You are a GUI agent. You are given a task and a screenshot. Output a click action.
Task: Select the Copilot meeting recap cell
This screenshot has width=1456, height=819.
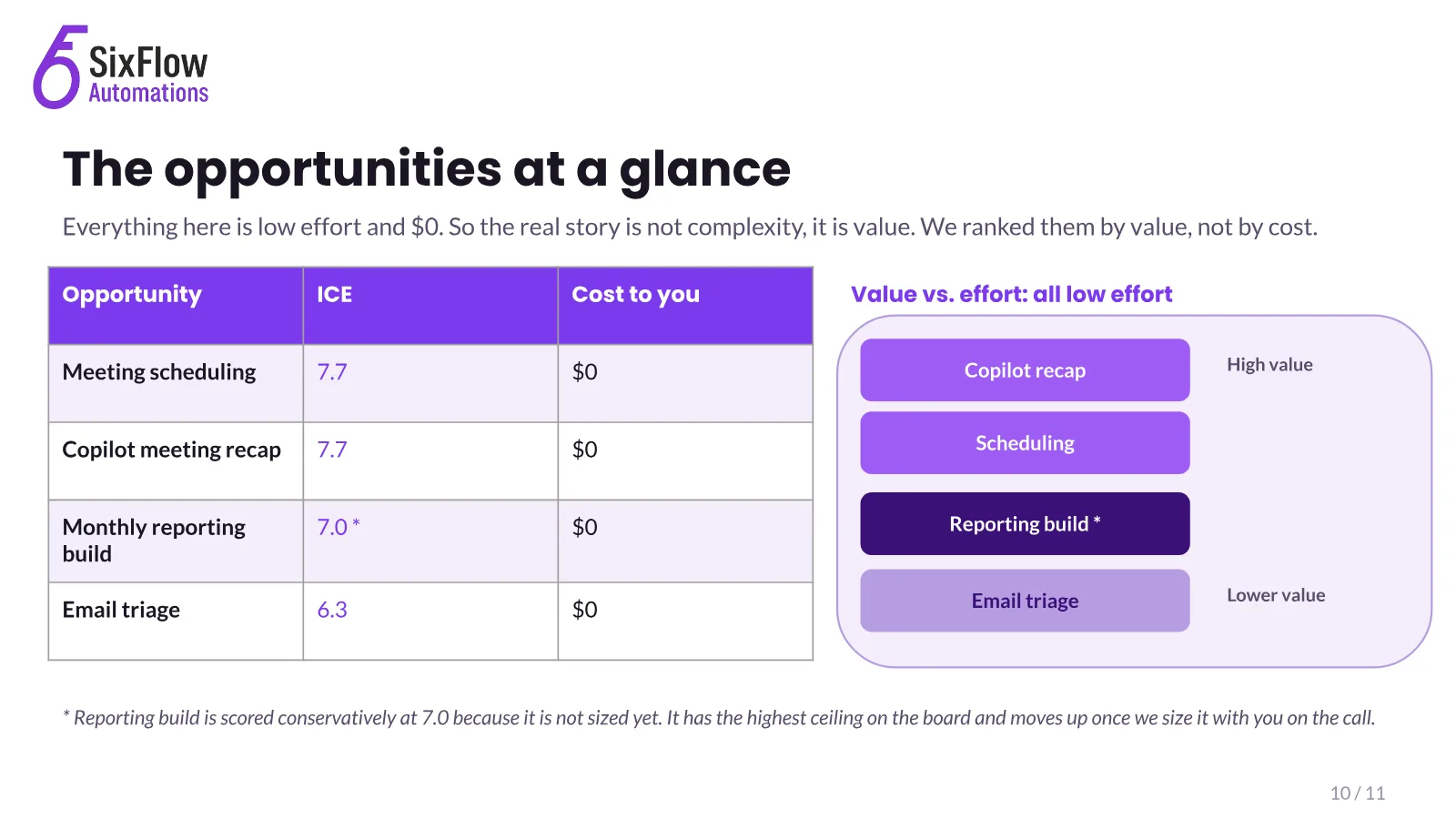(x=176, y=461)
